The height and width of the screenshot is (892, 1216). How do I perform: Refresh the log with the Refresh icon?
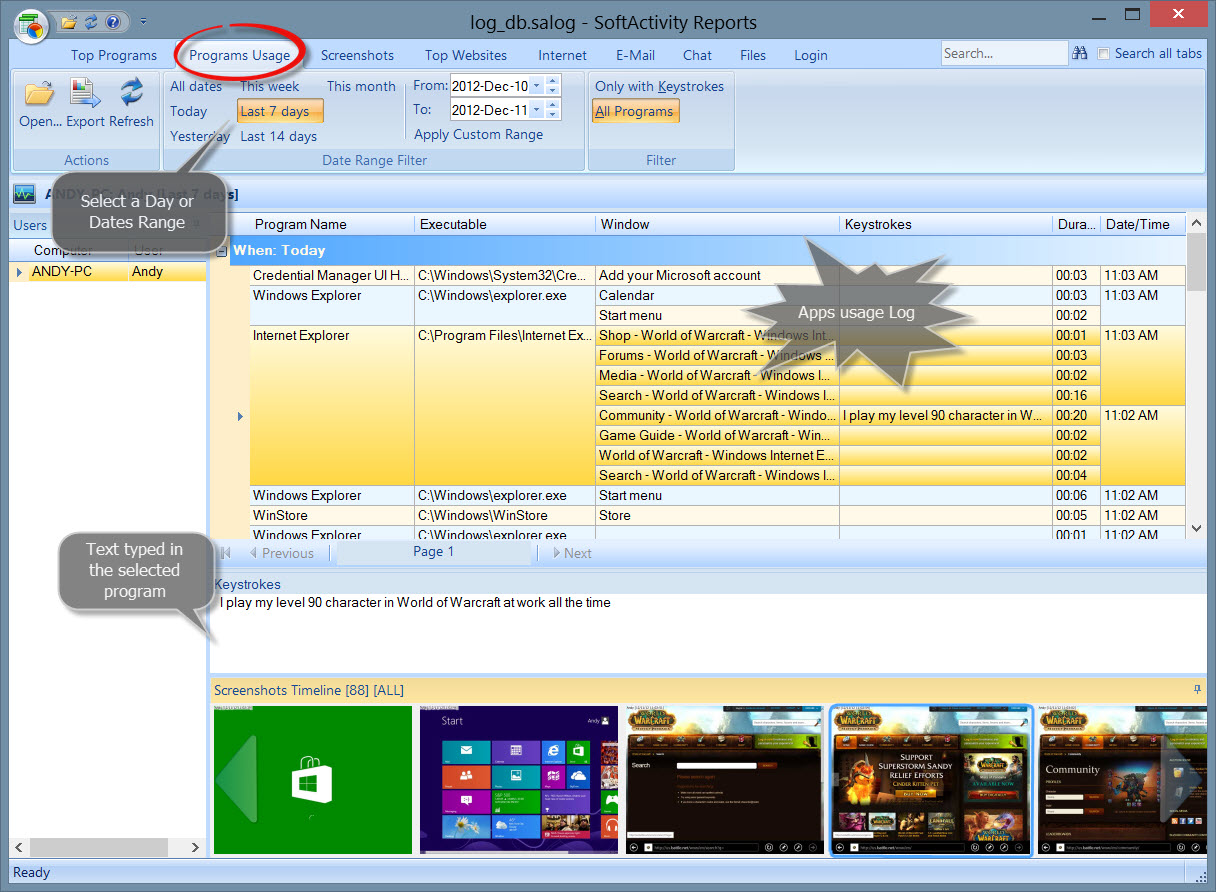pos(132,94)
